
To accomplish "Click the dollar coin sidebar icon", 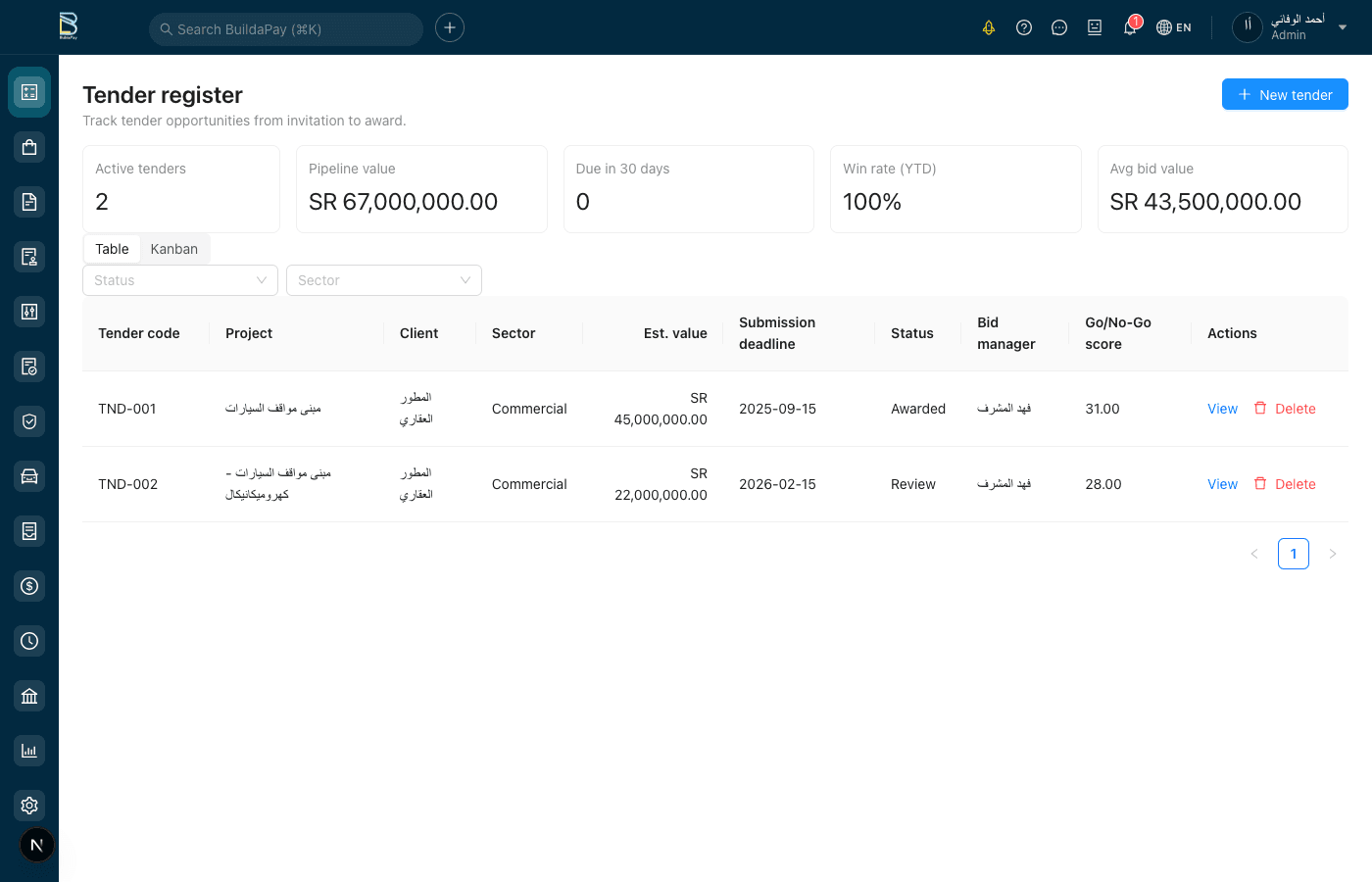I will 29,586.
